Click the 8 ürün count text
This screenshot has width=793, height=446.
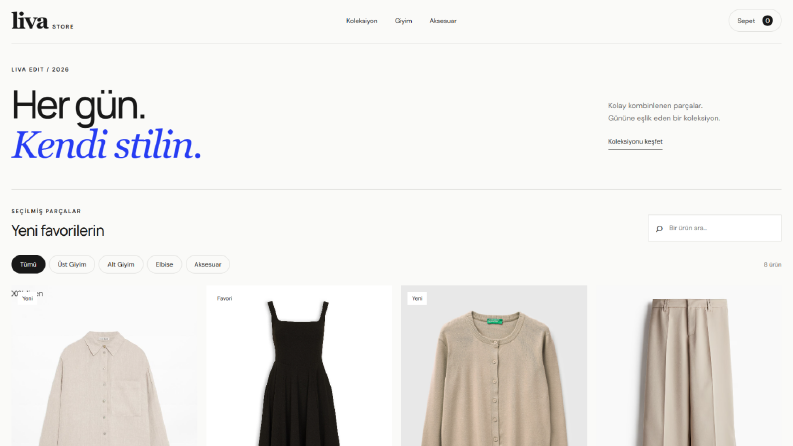pos(772,264)
